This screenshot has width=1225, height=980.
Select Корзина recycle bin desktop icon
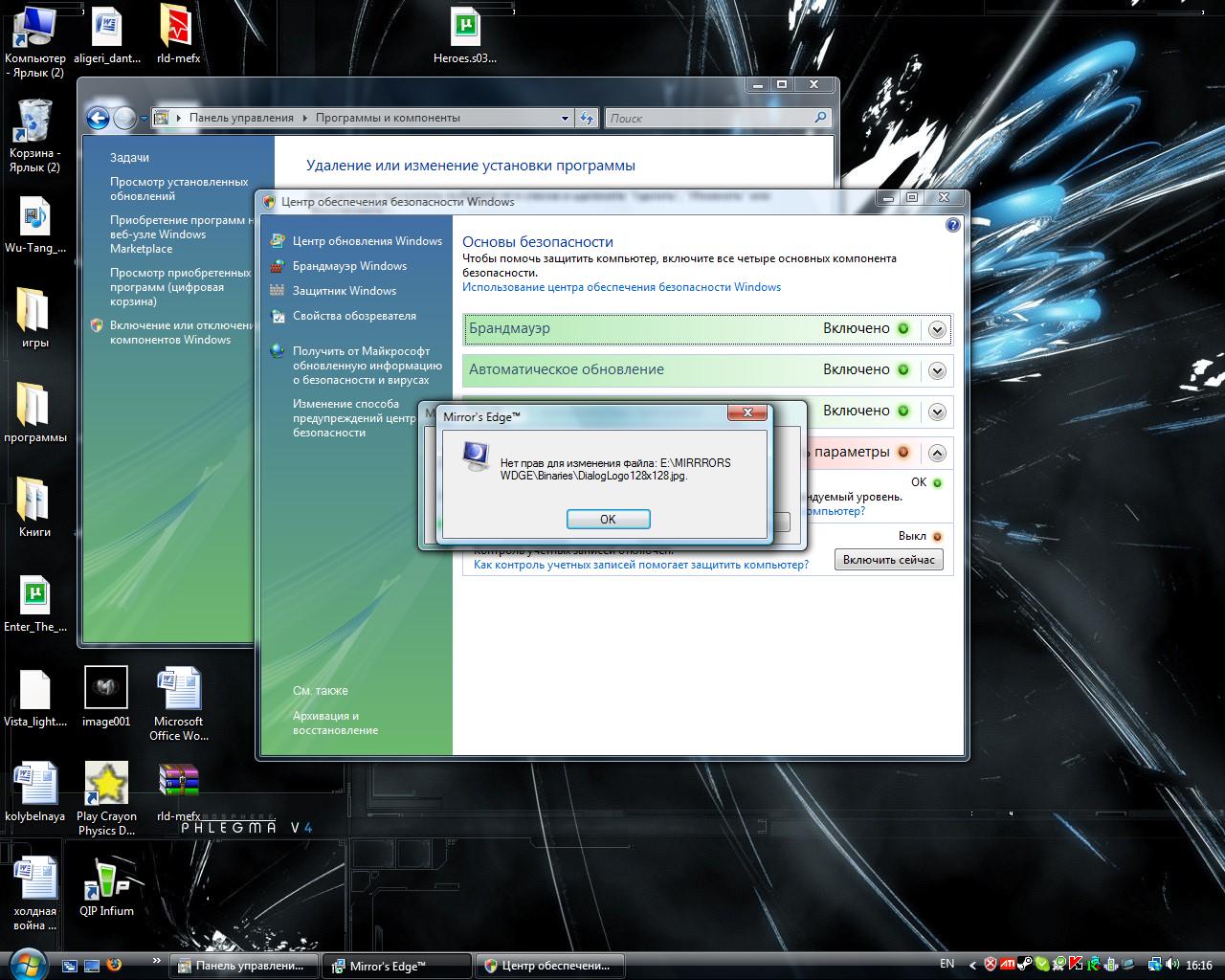[34, 136]
